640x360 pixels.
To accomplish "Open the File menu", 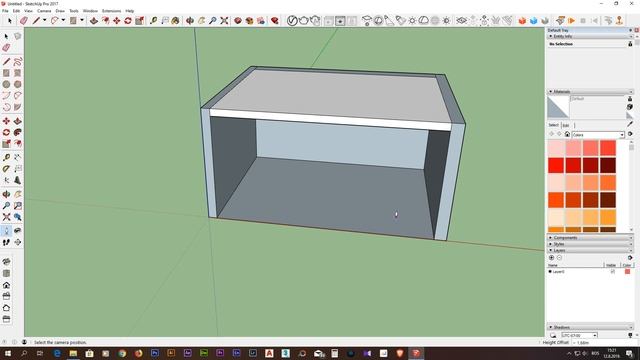I will coord(5,11).
